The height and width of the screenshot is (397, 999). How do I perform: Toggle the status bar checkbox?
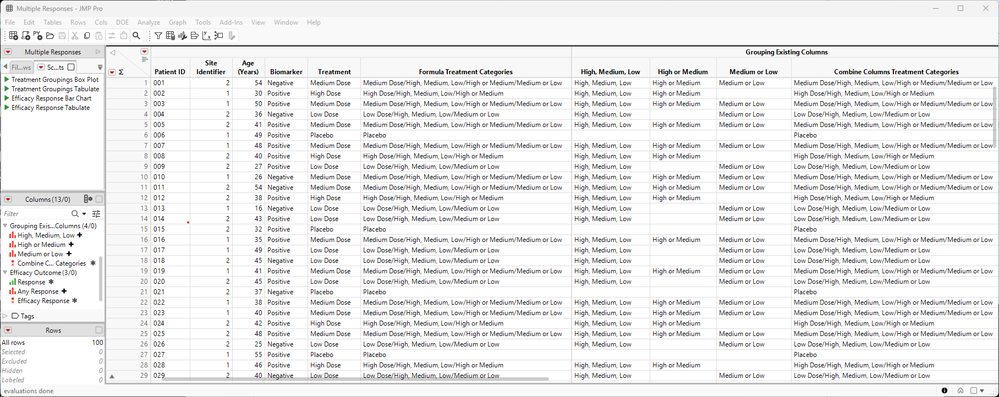[974, 391]
